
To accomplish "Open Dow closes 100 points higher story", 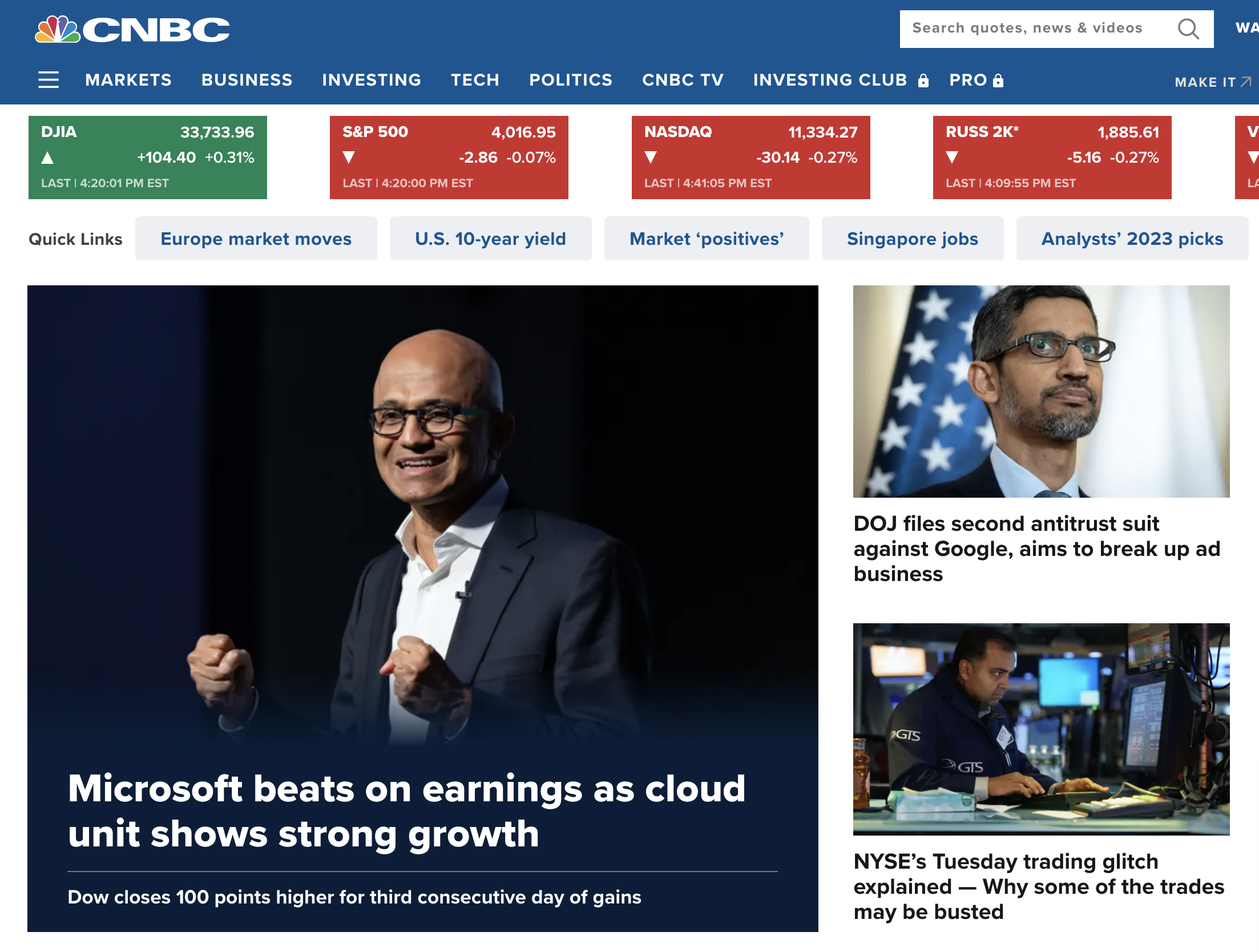I will coord(354,897).
